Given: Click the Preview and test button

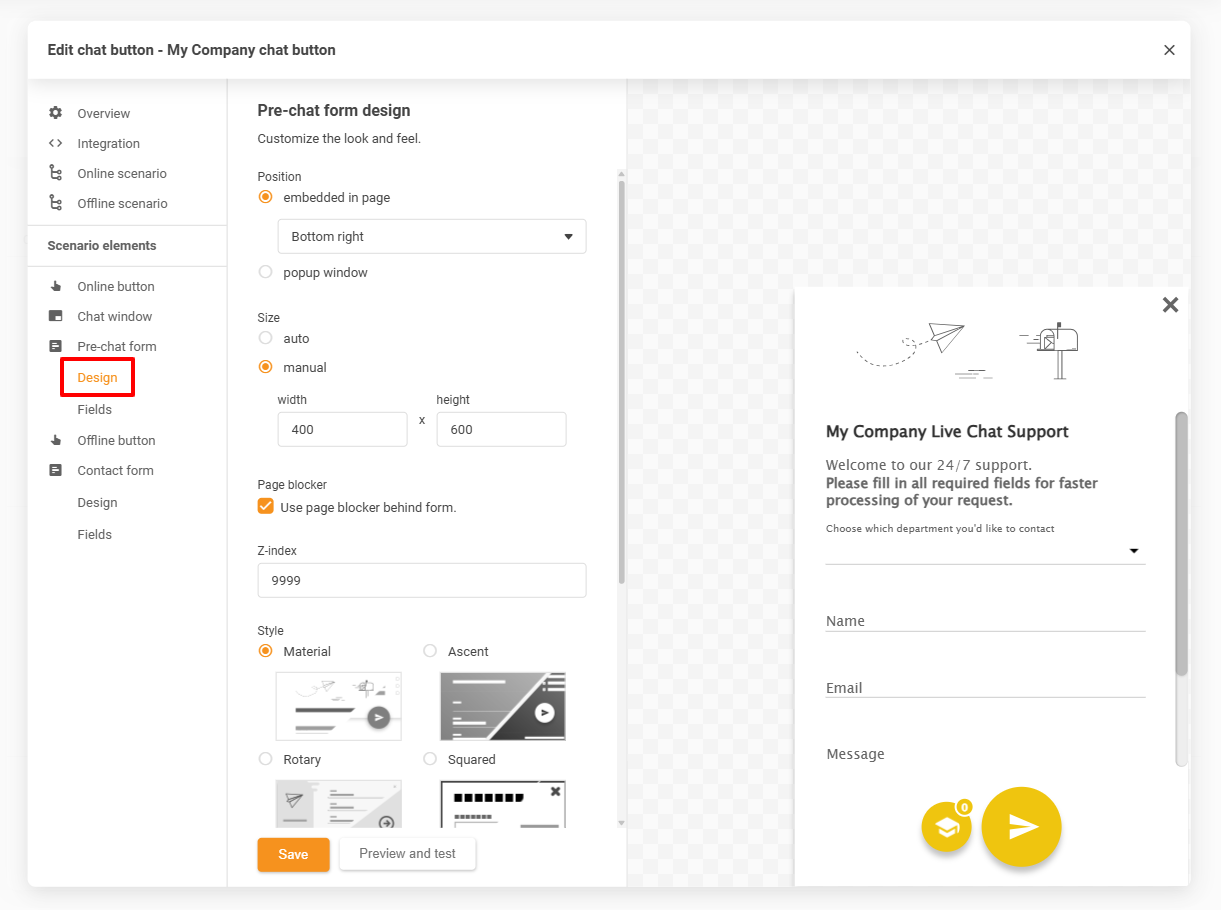Looking at the screenshot, I should pyautogui.click(x=407, y=854).
